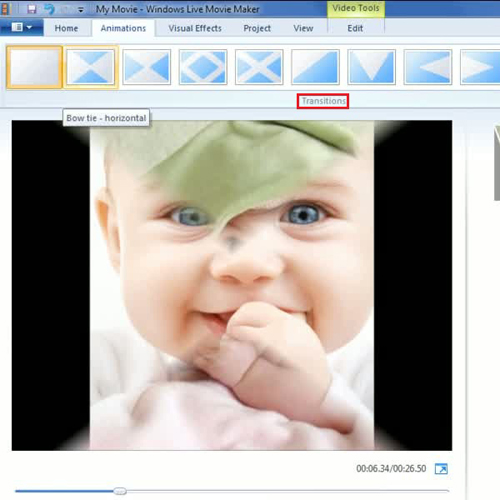The image size is (500, 500).
Task: Select the V-shaped wipe transition
Action: [x=371, y=67]
